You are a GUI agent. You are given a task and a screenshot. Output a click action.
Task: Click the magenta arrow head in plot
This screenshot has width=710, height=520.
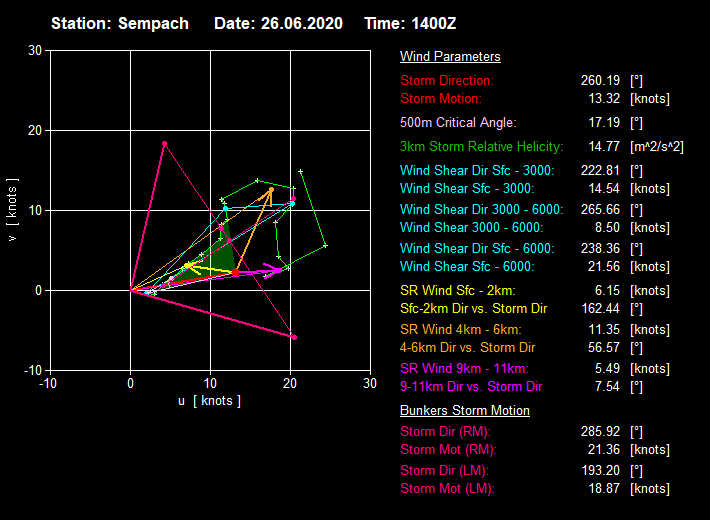277,269
